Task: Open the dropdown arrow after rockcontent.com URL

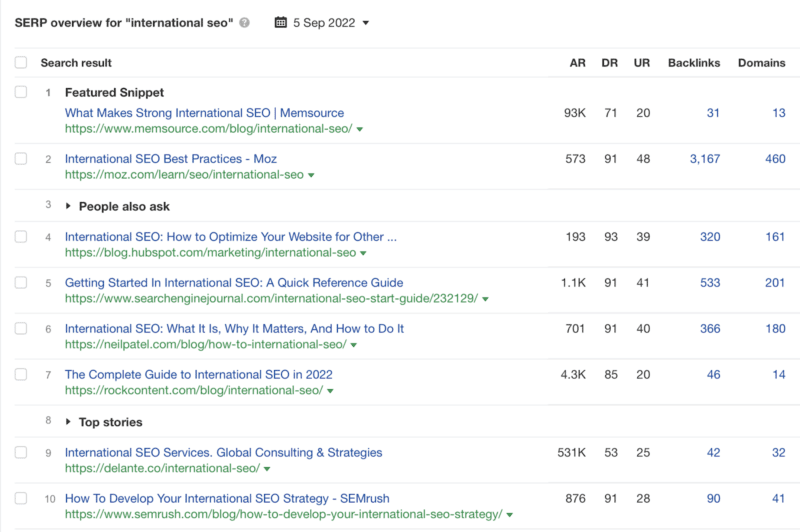Action: (x=330, y=391)
